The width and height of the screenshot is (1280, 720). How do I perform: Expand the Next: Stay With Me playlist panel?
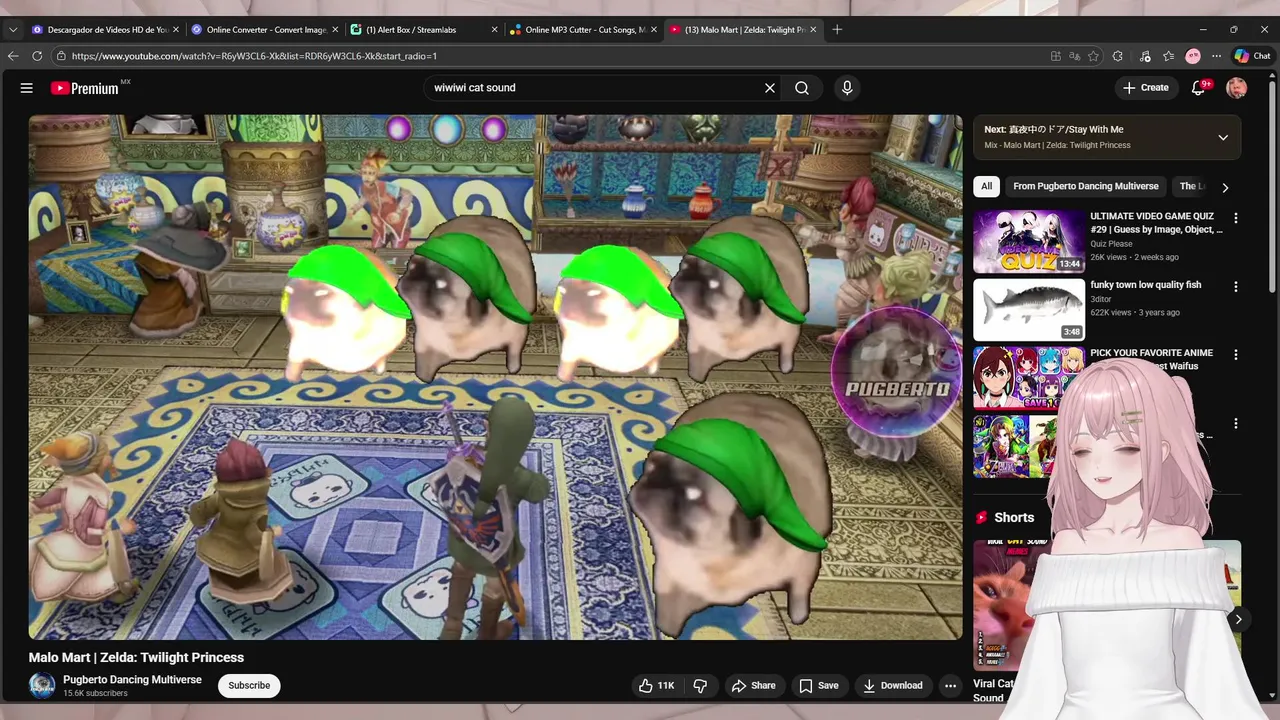click(x=1223, y=137)
